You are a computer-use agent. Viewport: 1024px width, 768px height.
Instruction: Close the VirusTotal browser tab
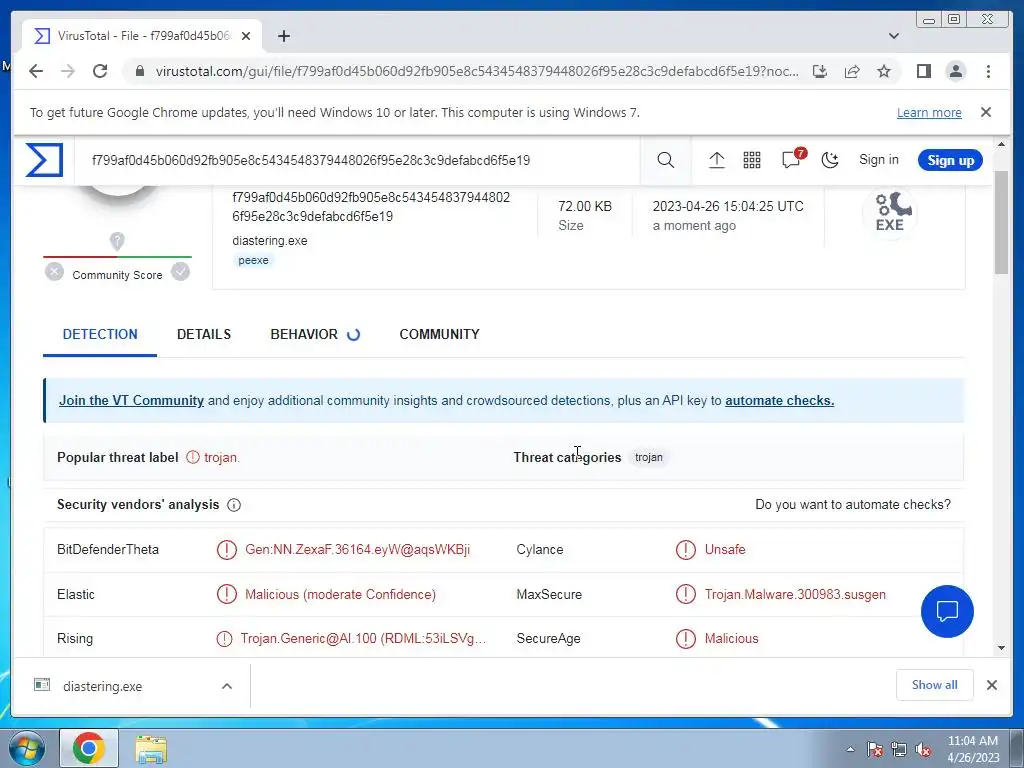246,36
